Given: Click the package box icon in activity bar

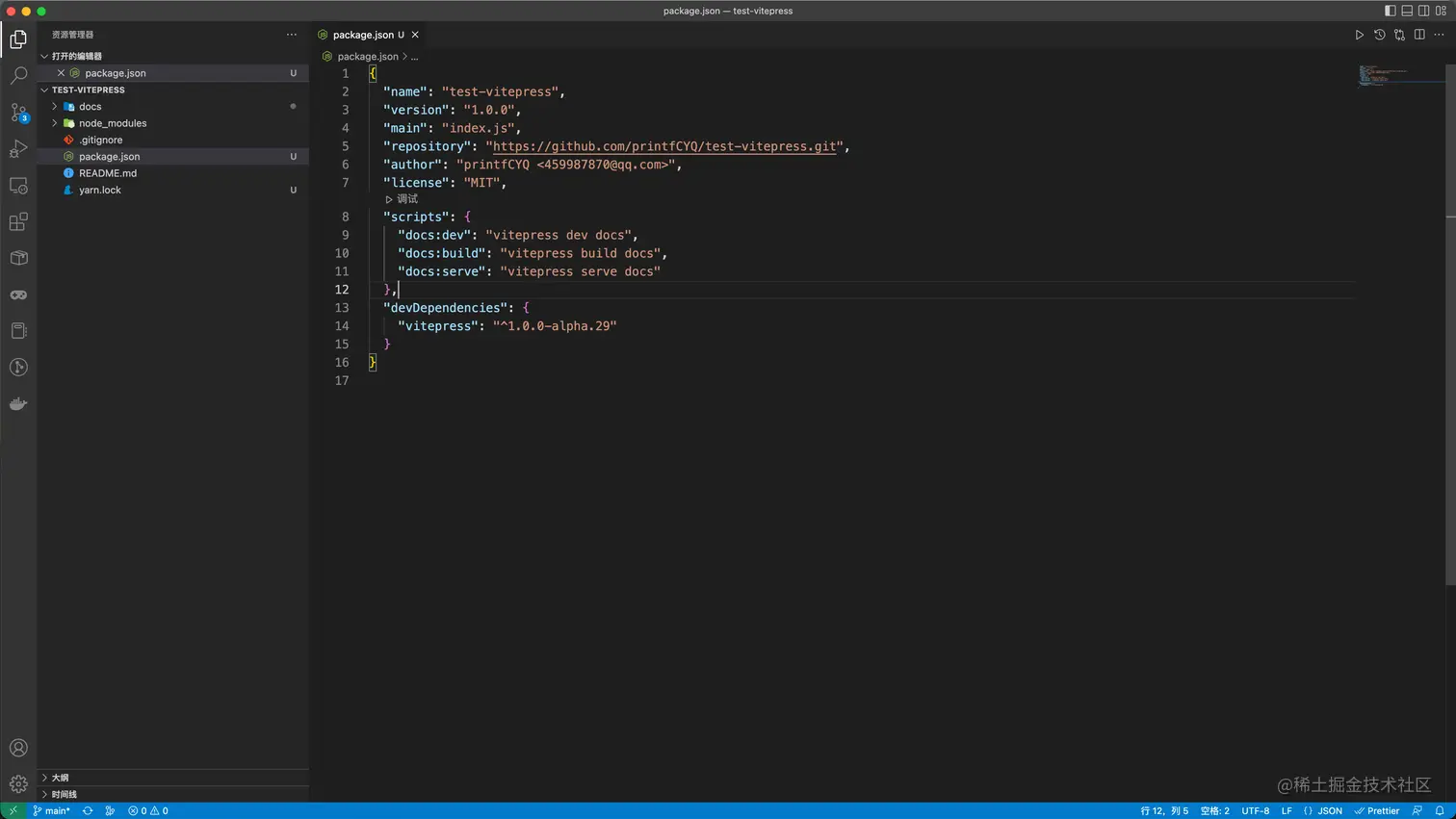Looking at the screenshot, I should [18, 258].
